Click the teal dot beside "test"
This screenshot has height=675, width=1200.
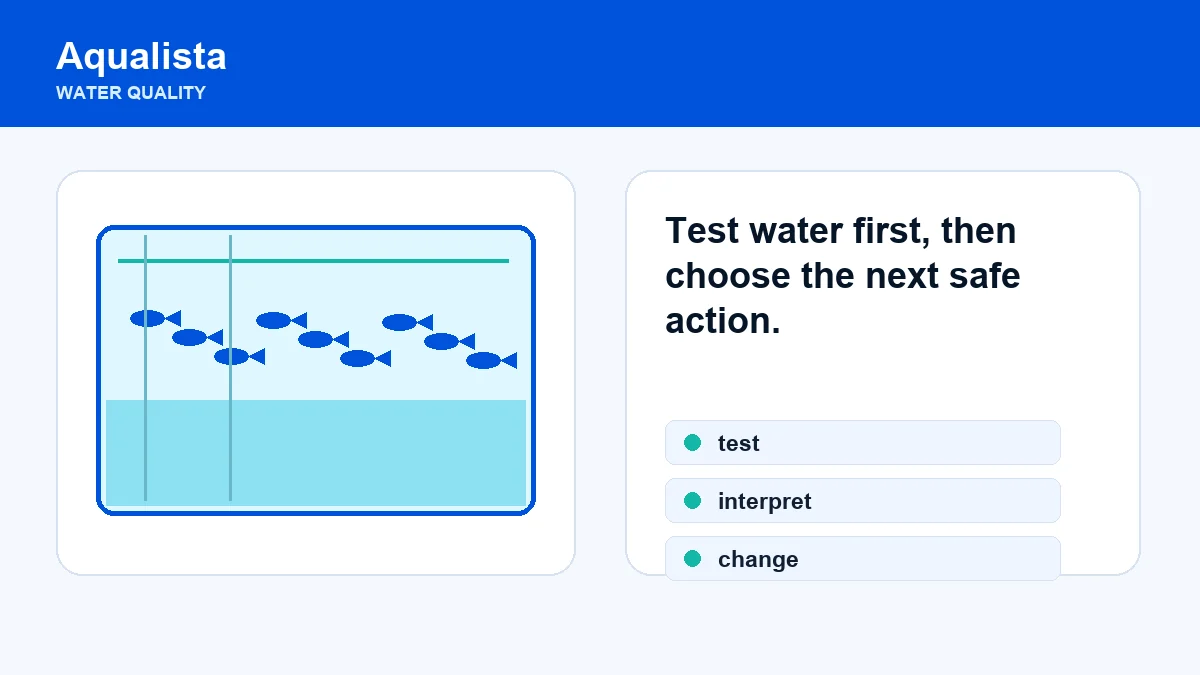[692, 443]
